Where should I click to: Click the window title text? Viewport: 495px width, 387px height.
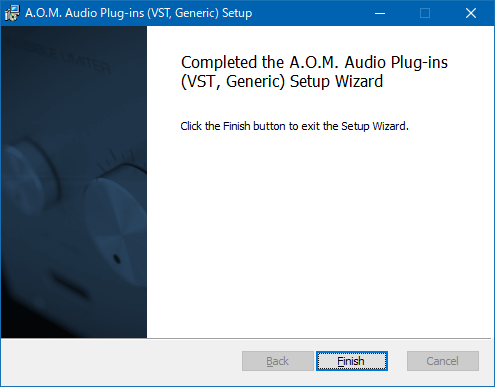pyautogui.click(x=138, y=13)
